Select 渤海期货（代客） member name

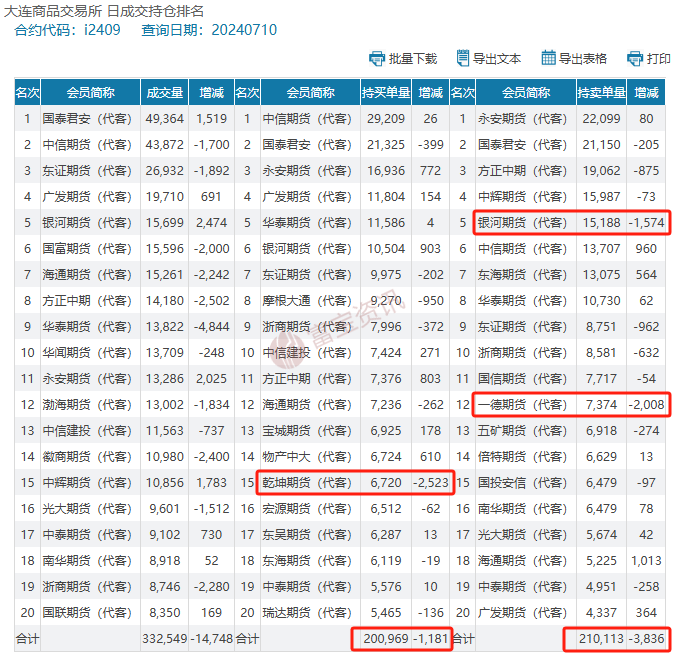click(x=87, y=405)
